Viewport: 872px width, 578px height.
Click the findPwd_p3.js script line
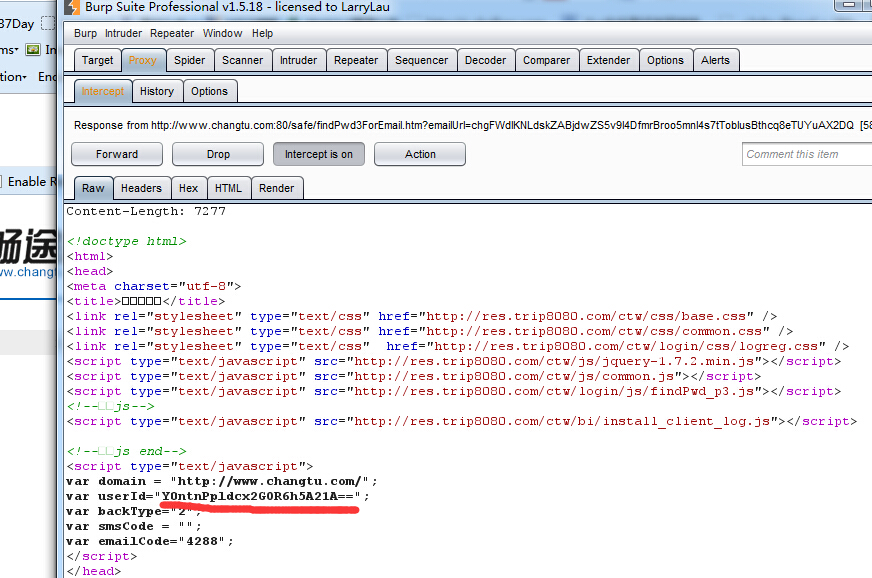coord(454,392)
